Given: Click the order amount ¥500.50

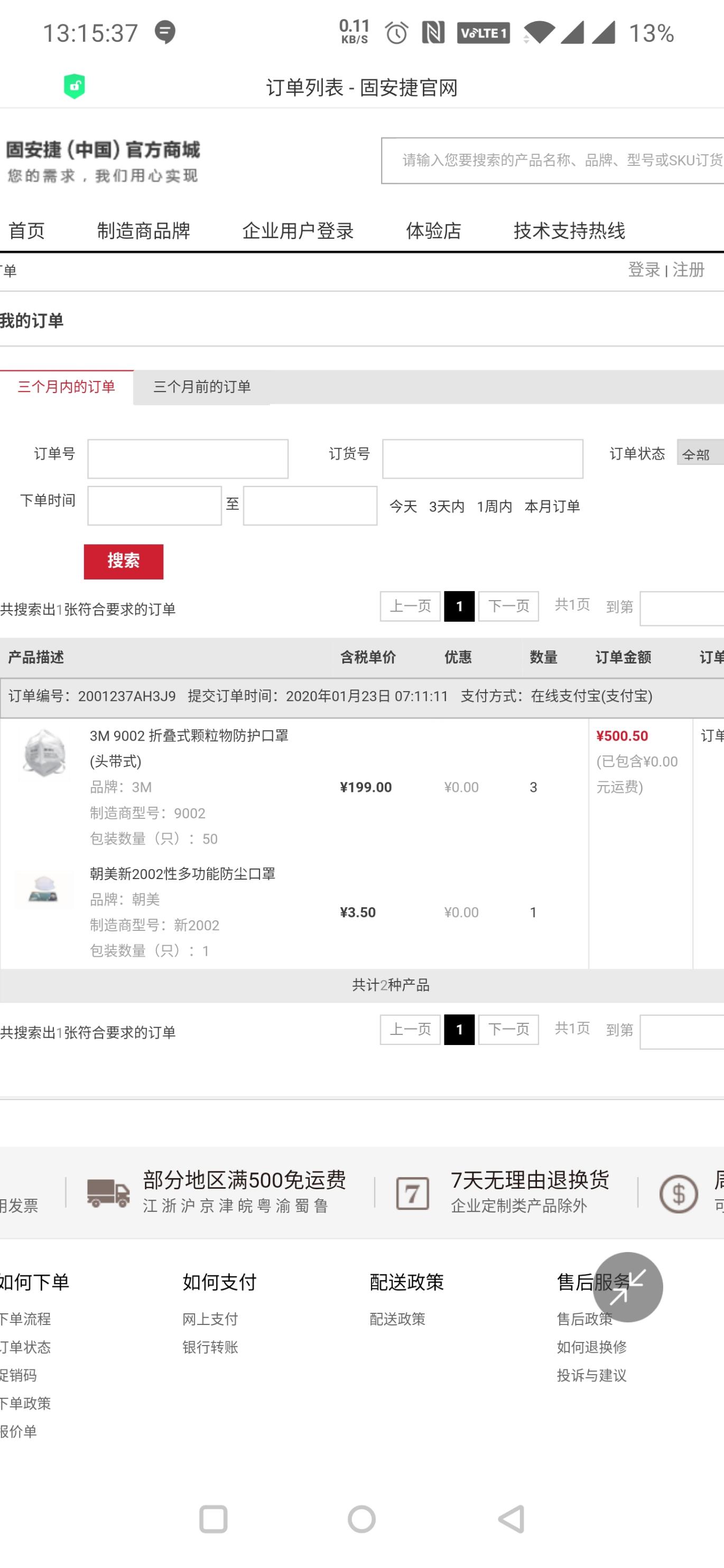Looking at the screenshot, I should pos(621,735).
